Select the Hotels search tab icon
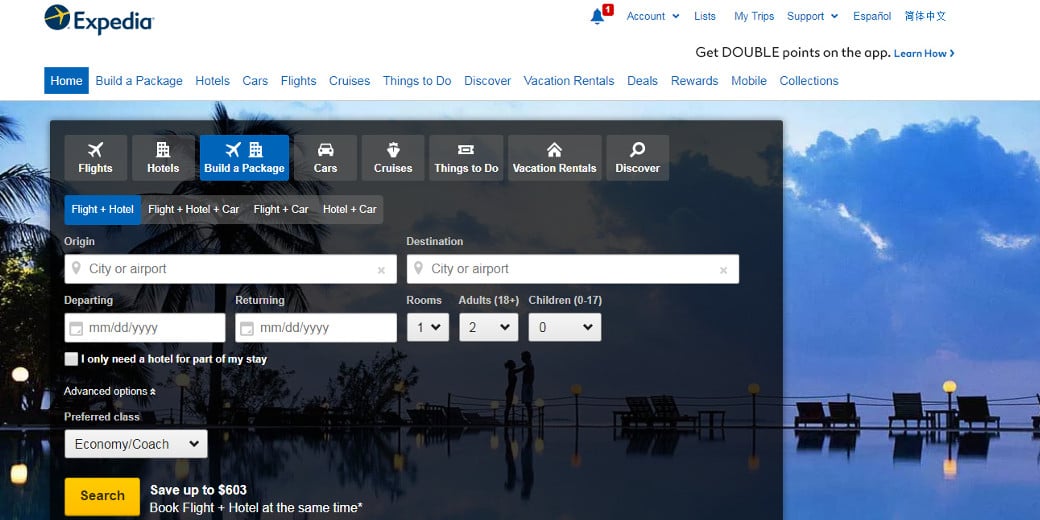This screenshot has height=520, width=1040. pyautogui.click(x=163, y=151)
